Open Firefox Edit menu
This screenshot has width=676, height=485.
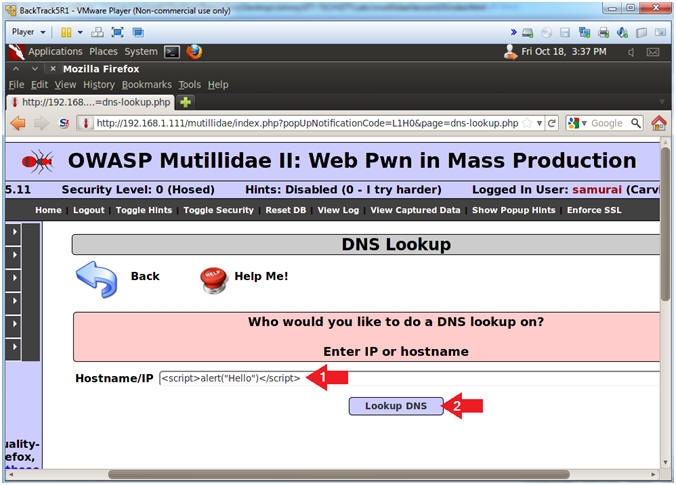tap(39, 85)
